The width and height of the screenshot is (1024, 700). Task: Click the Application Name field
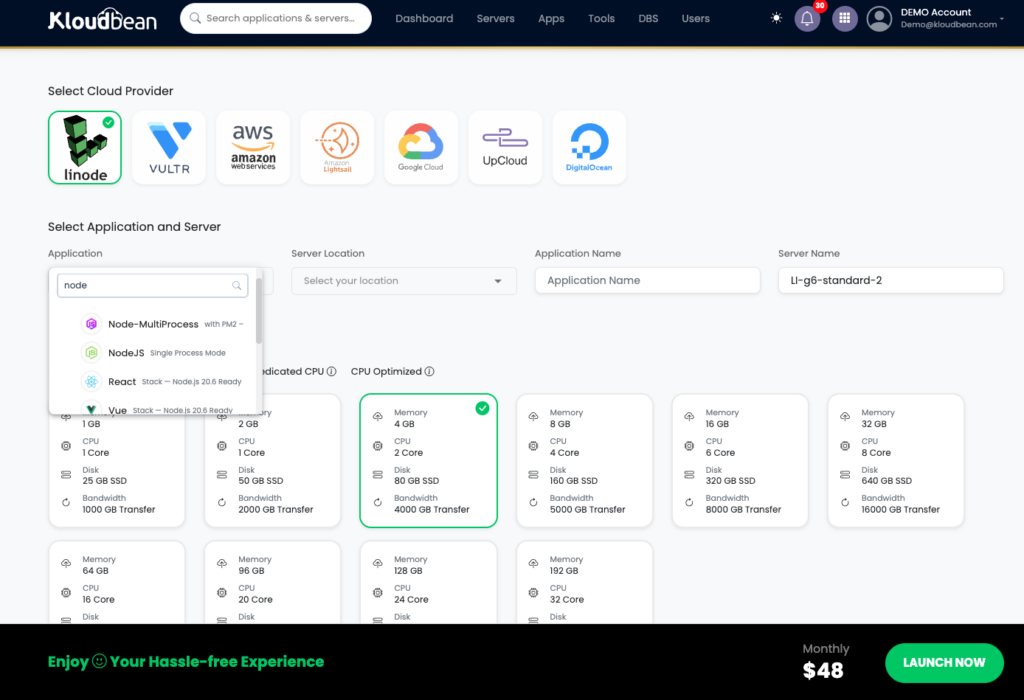point(647,281)
